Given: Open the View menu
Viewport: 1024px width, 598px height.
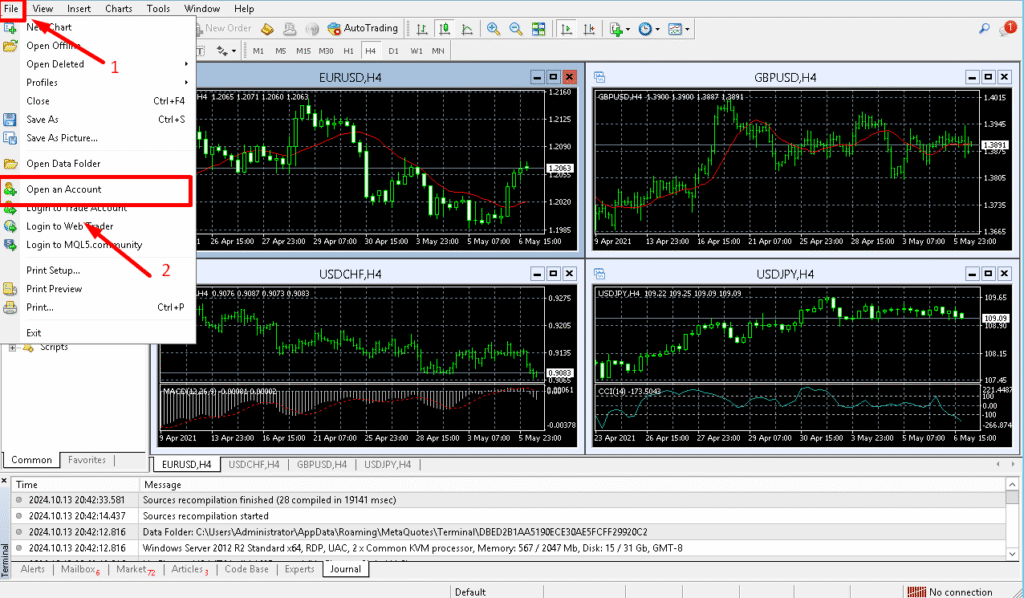Looking at the screenshot, I should pos(42,8).
